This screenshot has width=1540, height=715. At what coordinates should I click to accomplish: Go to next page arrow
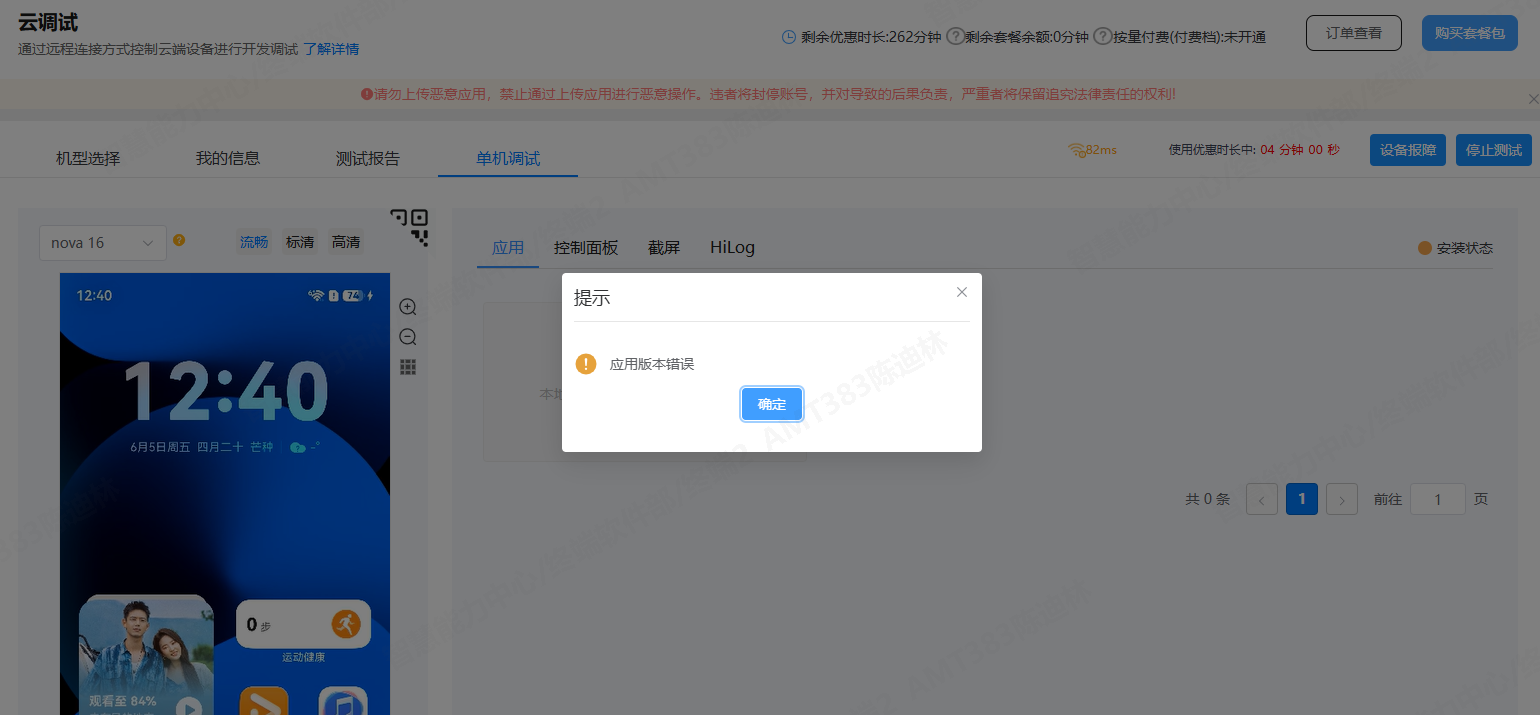pyautogui.click(x=1342, y=499)
